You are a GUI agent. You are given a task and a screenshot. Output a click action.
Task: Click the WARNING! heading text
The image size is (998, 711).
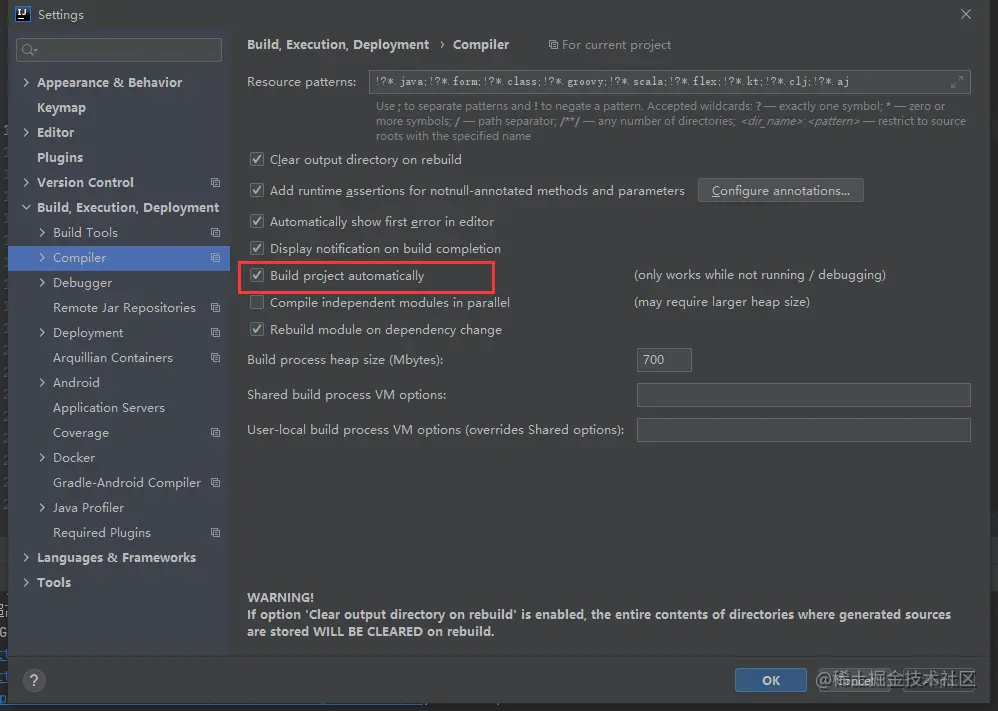pos(280,597)
